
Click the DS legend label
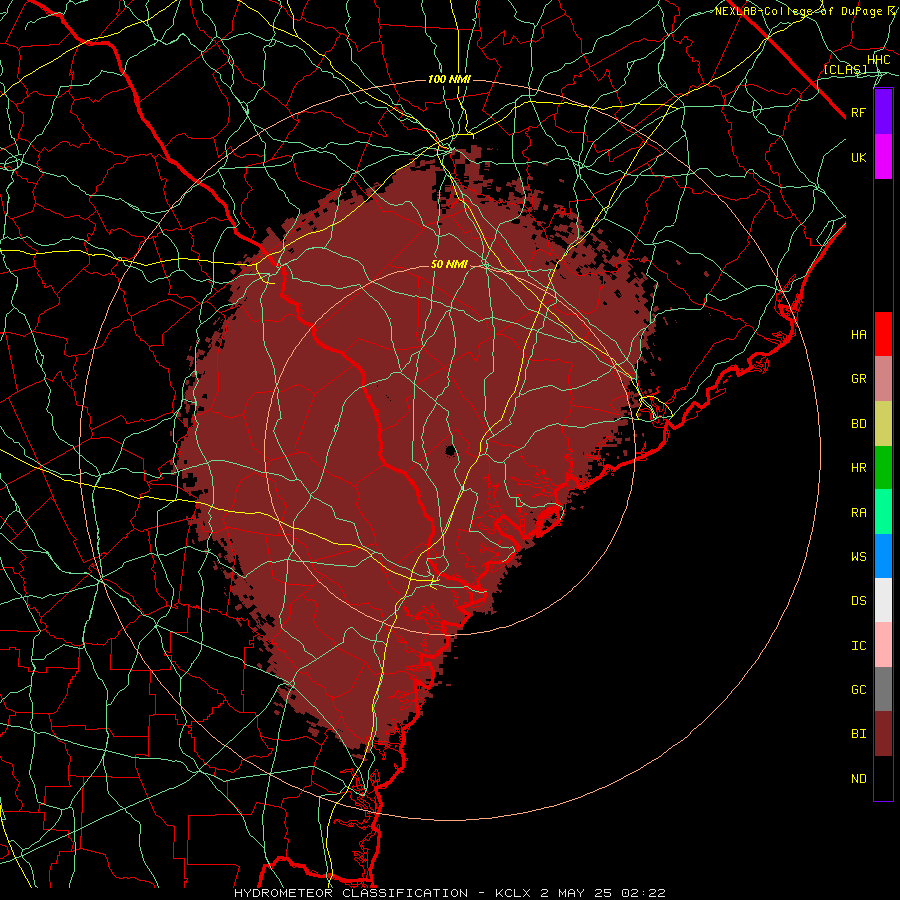(x=858, y=601)
